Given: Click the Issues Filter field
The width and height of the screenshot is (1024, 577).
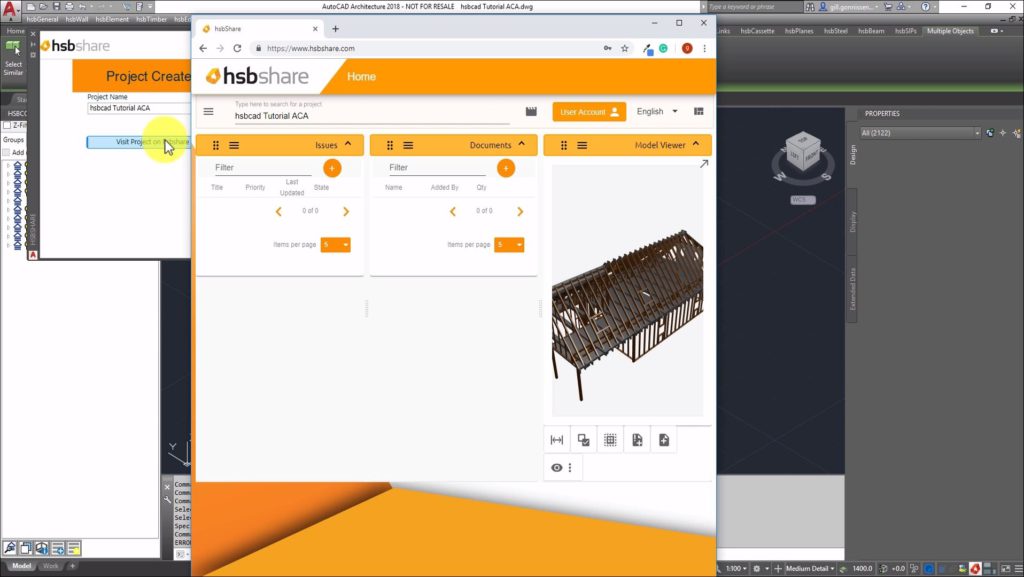Looking at the screenshot, I should point(264,168).
